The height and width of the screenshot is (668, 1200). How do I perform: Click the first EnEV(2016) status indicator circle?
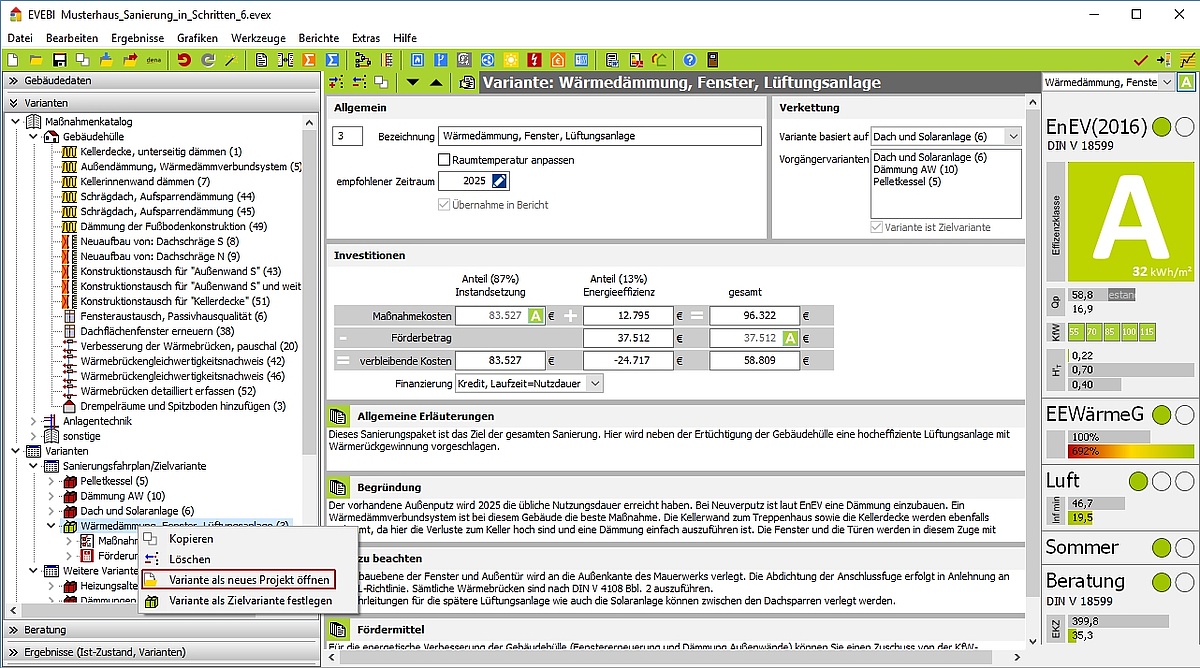[1161, 128]
